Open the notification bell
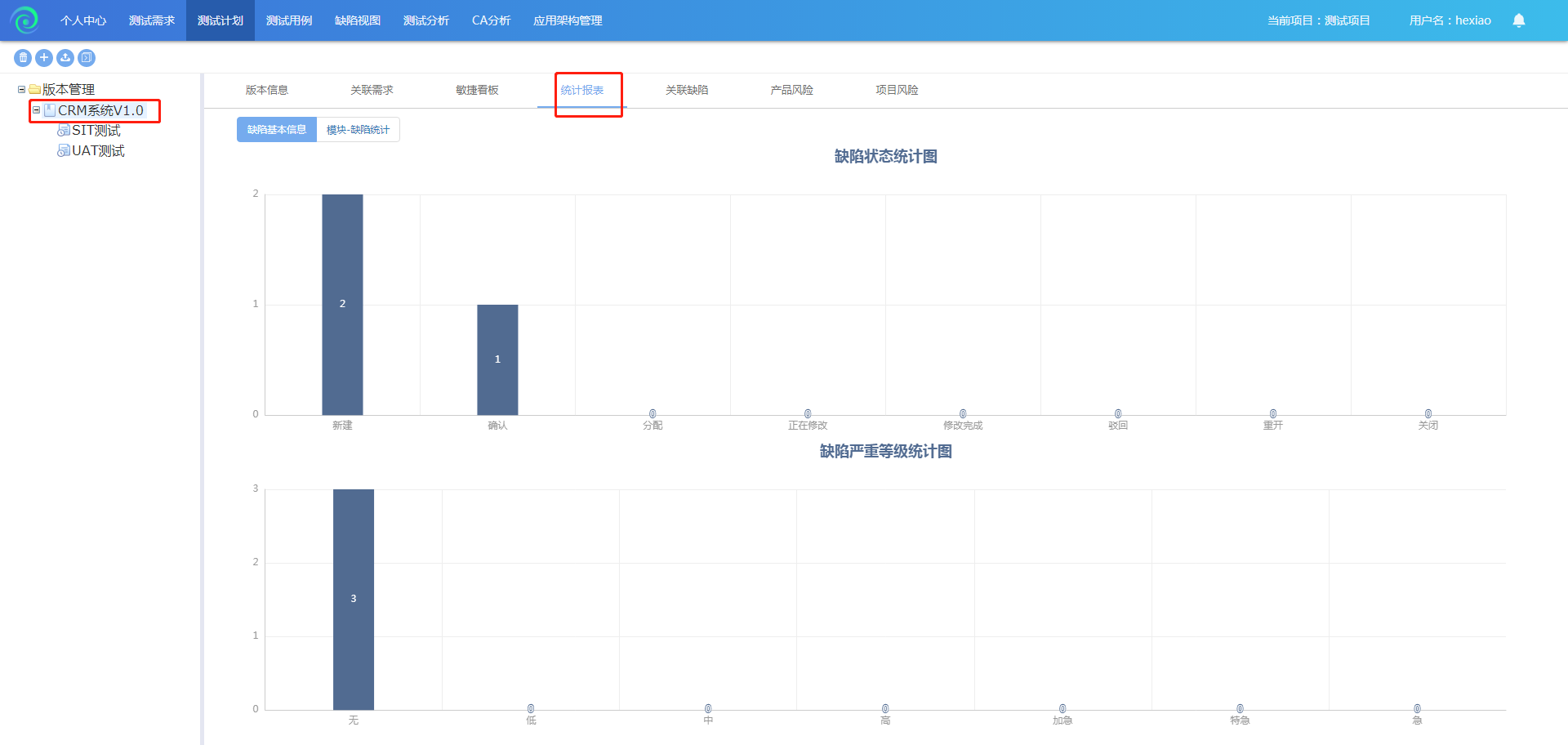1568x745 pixels. pyautogui.click(x=1518, y=20)
